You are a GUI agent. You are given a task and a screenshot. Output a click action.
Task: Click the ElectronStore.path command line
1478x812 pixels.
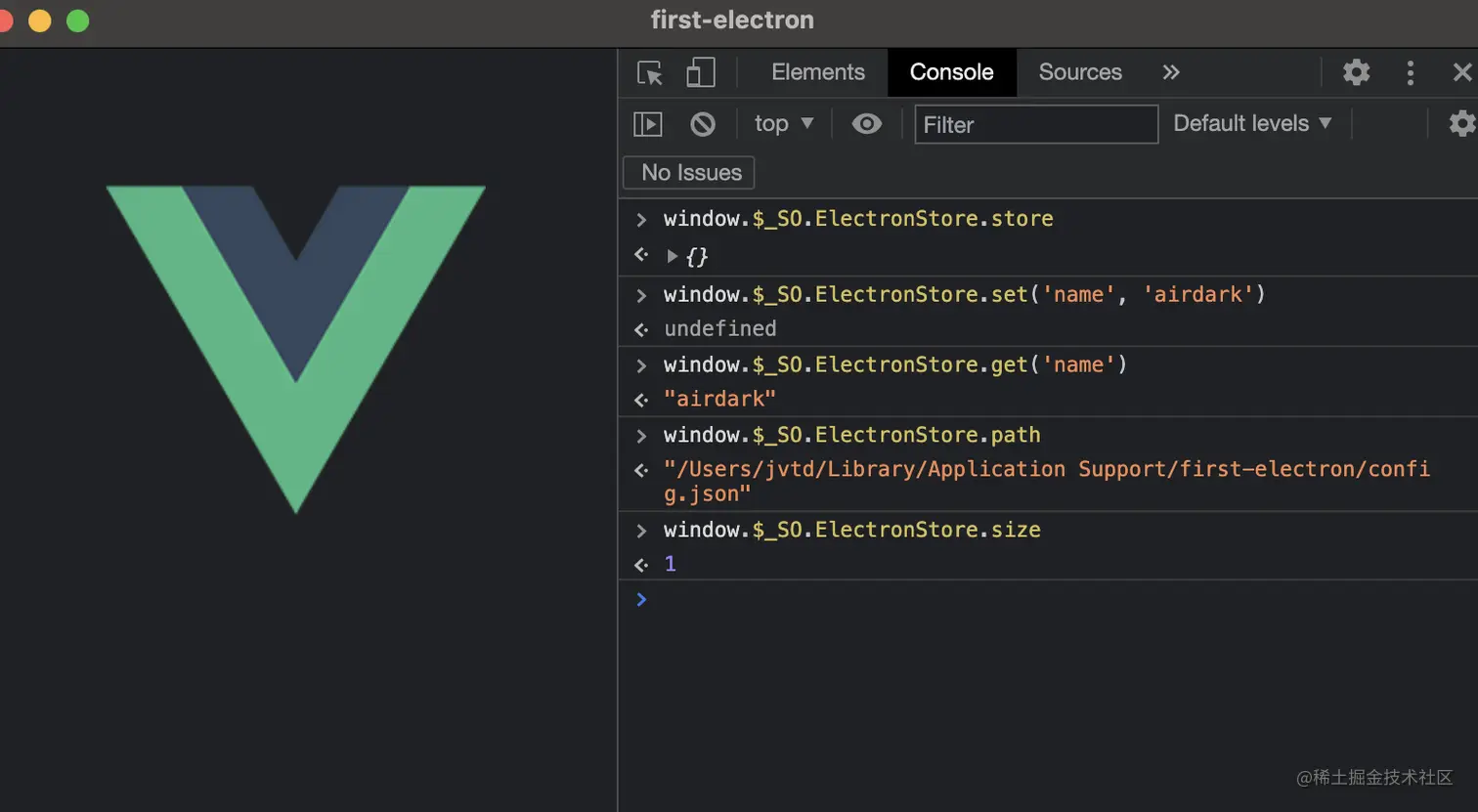(x=851, y=435)
